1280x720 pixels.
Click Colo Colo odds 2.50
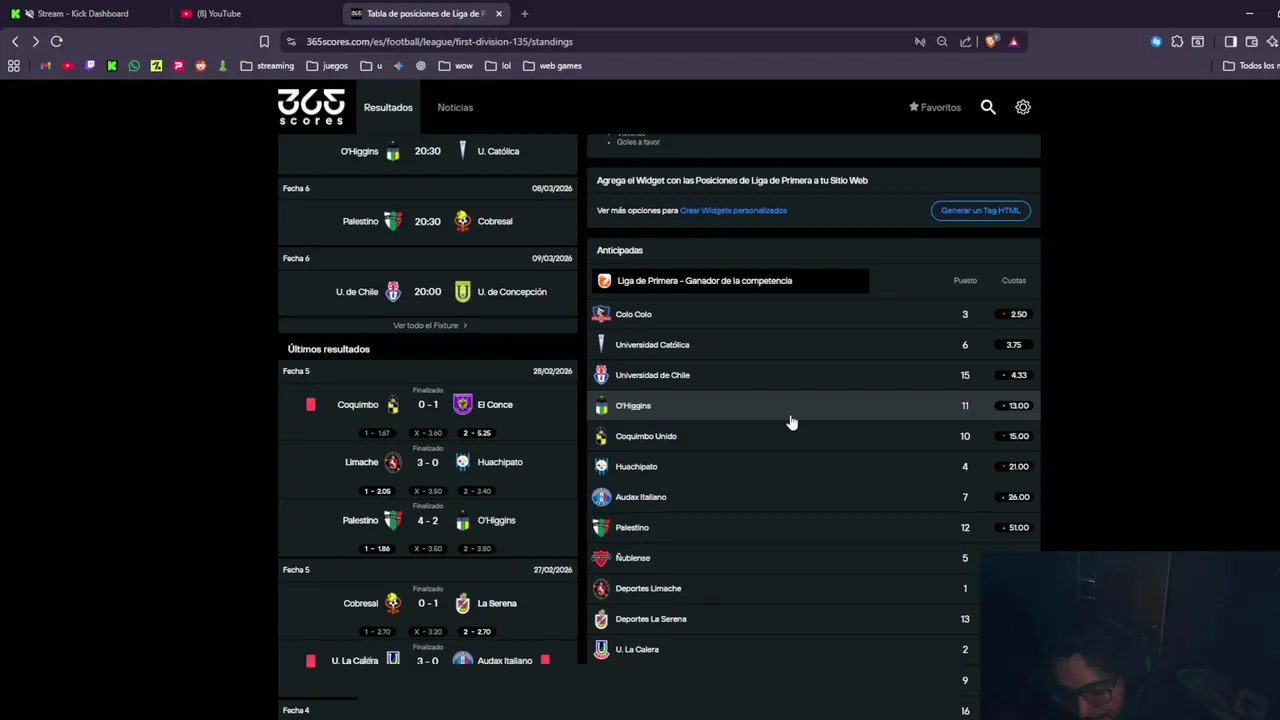1014,314
